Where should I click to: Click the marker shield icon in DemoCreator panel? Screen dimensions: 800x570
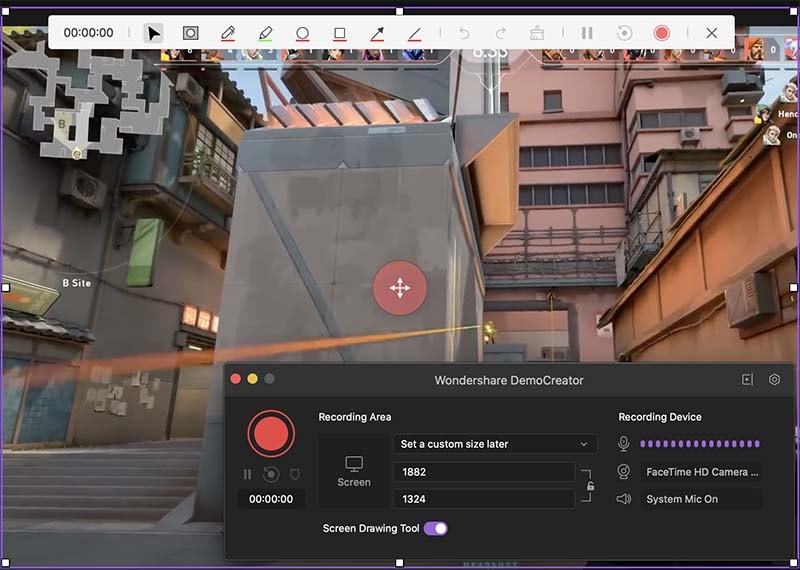(294, 475)
